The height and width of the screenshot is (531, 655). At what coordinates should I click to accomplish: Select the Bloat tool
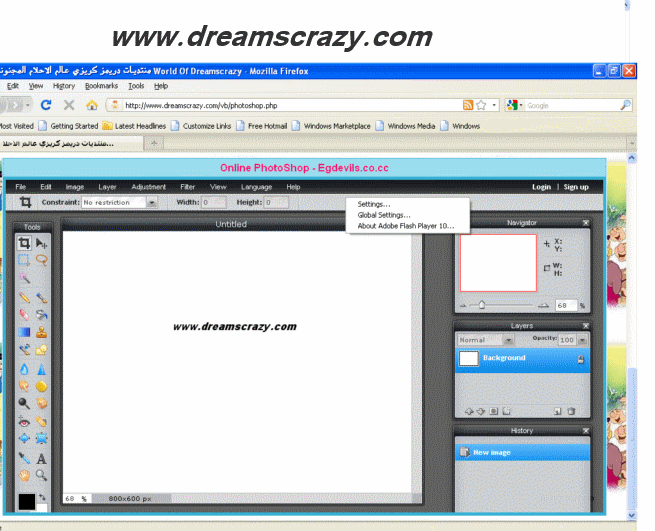click(24, 438)
